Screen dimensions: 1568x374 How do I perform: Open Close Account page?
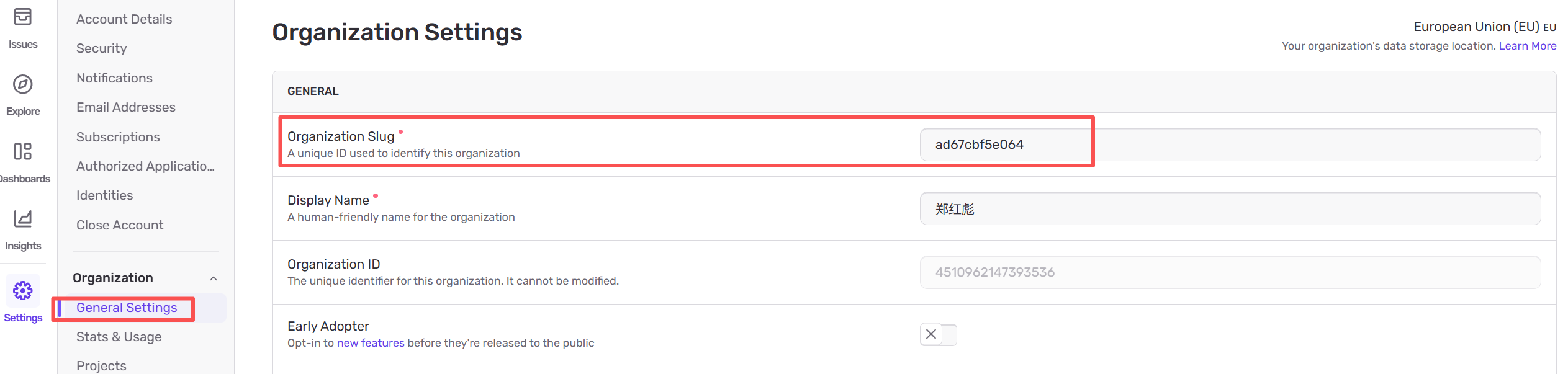(120, 225)
